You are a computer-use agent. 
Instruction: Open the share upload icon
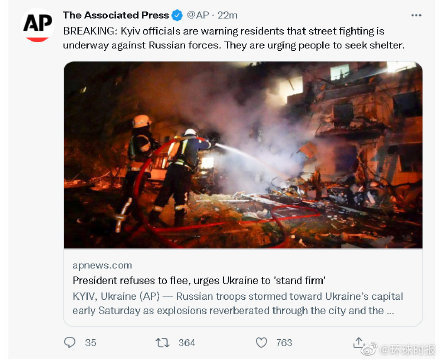click(x=359, y=342)
